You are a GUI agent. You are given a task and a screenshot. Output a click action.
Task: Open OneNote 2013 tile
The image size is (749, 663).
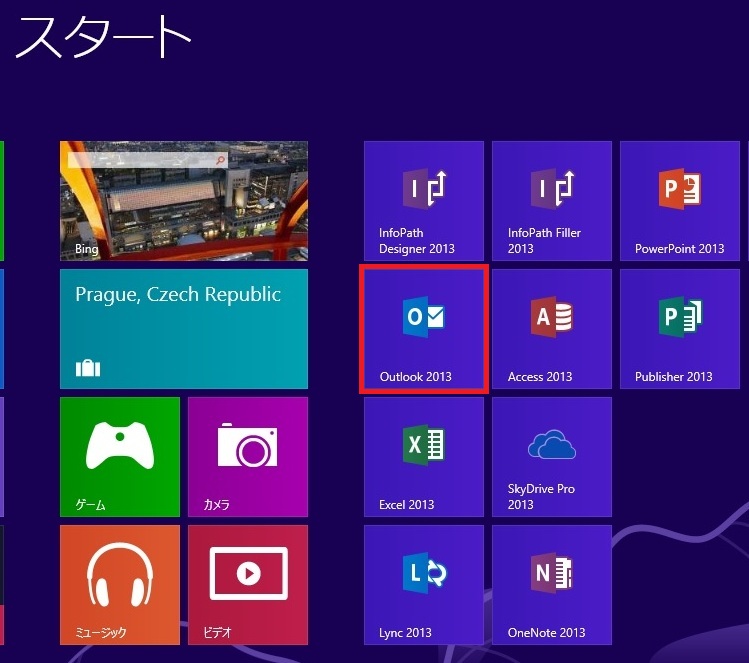[x=552, y=585]
